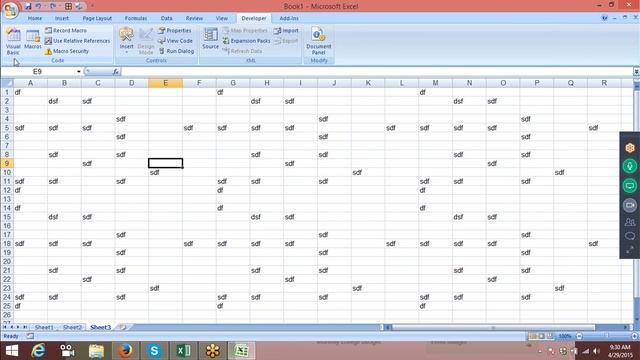The height and width of the screenshot is (360, 640).
Task: Click the Insert Function fx button
Action: (116, 72)
